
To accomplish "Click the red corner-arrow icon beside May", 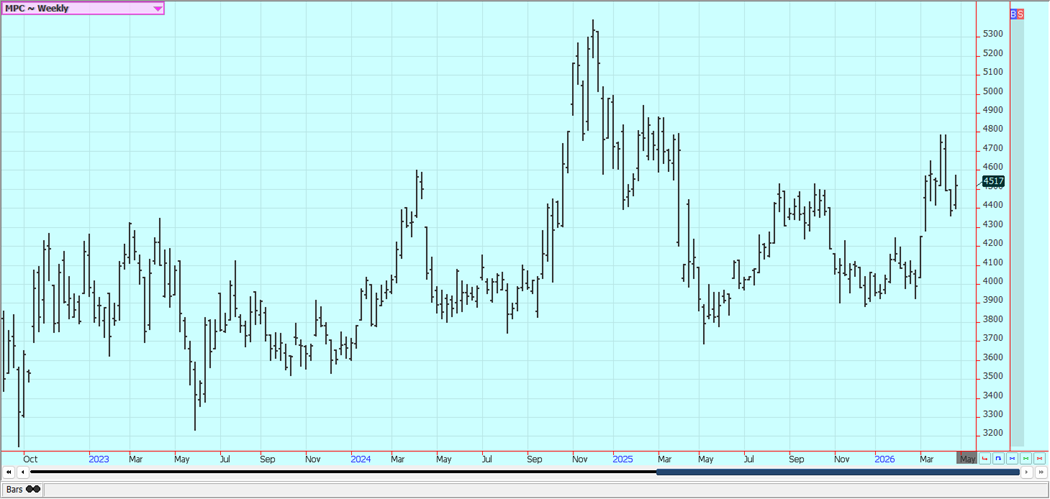I will click(985, 459).
